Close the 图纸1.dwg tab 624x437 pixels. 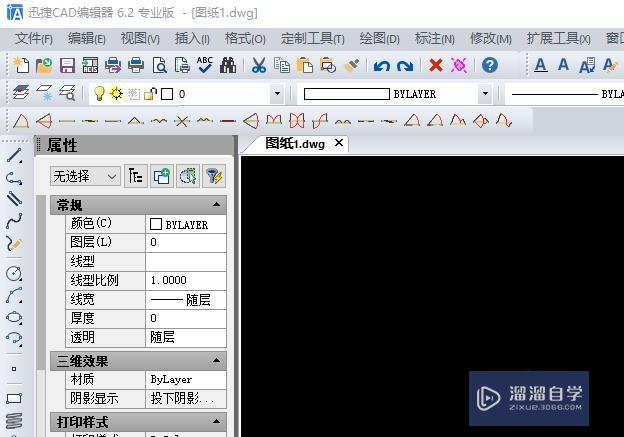[x=339, y=142]
